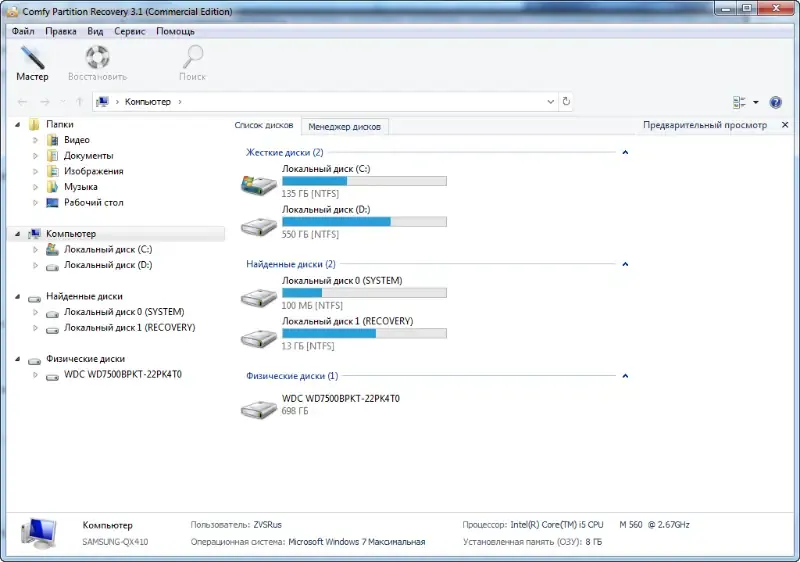The height and width of the screenshot is (562, 800).
Task: Expand the Видео tree node
Action: coord(35,140)
